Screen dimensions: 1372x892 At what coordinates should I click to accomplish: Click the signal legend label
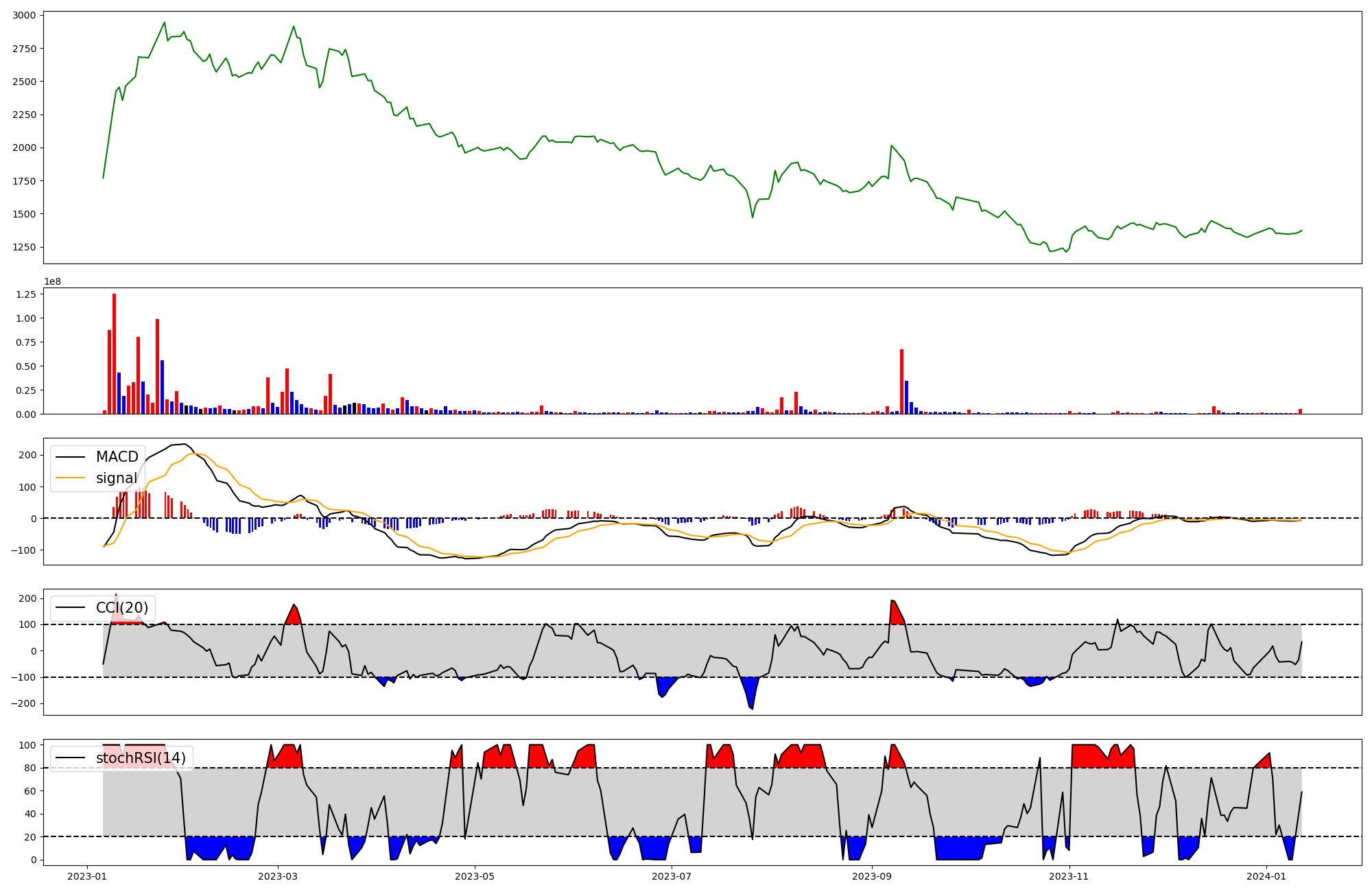tap(117, 478)
